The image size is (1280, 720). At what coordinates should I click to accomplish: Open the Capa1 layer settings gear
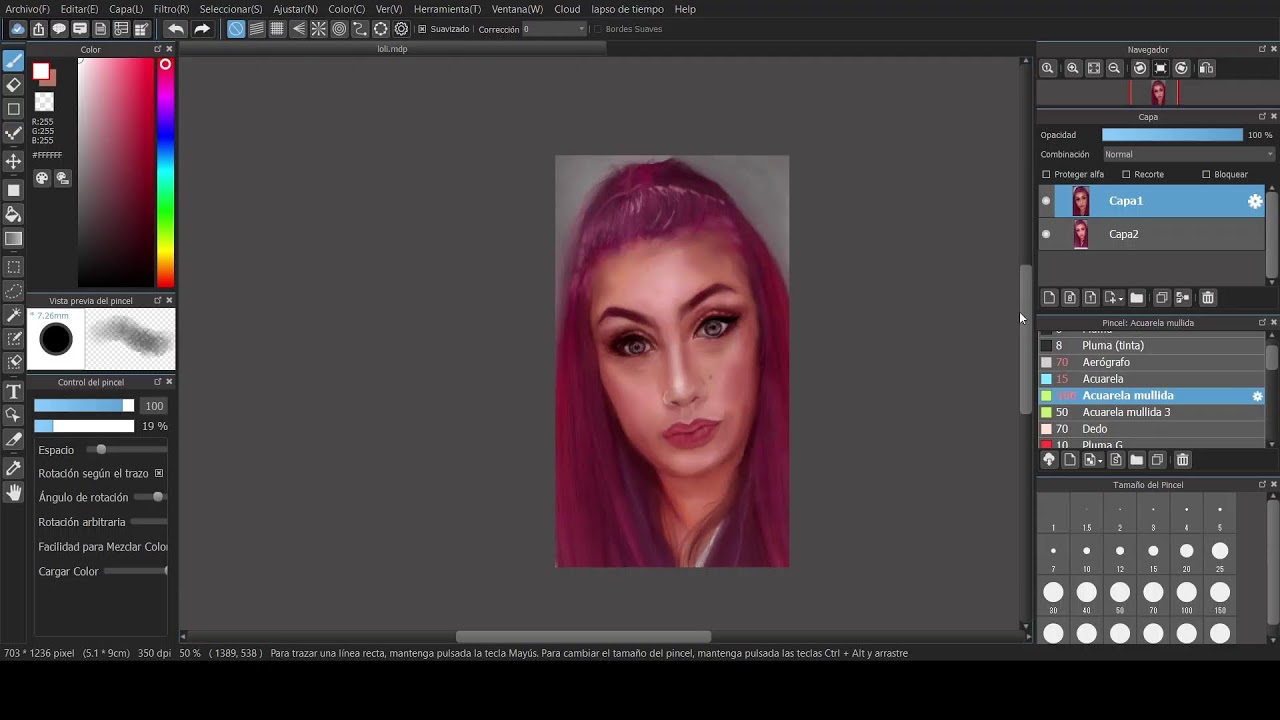(1255, 201)
